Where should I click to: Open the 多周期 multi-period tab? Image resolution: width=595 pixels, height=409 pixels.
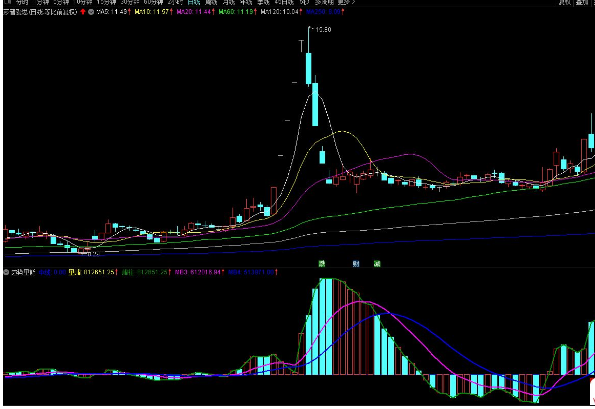324,2
